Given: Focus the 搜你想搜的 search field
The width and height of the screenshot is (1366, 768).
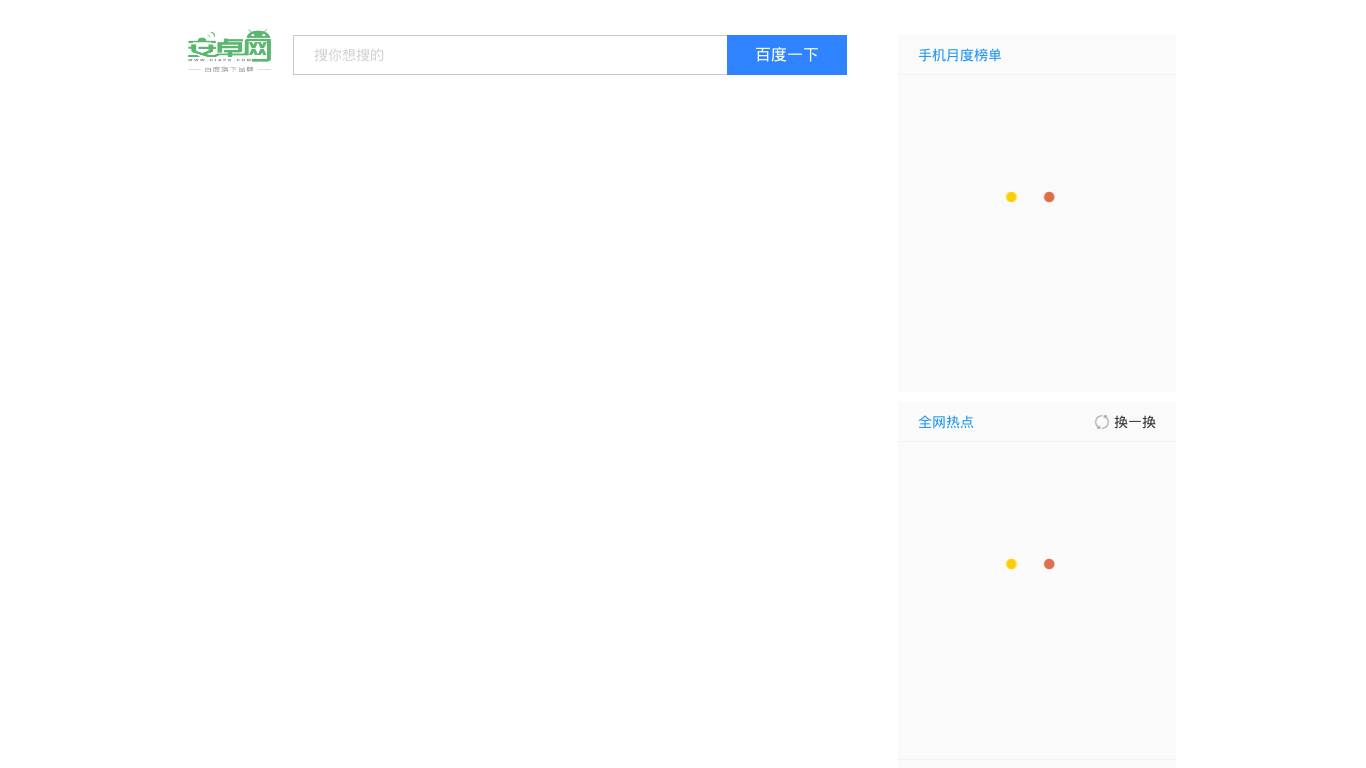Looking at the screenshot, I should tap(510, 55).
